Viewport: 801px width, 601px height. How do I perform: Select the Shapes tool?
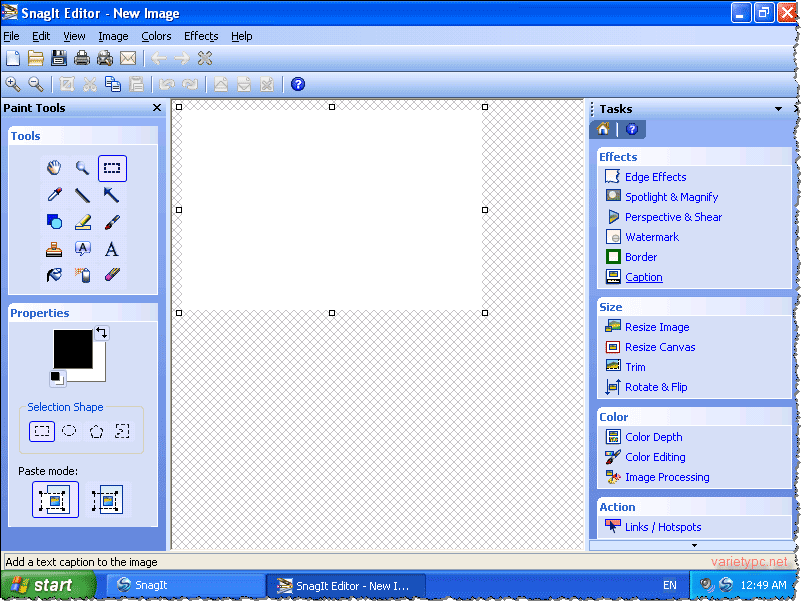[x=54, y=222]
